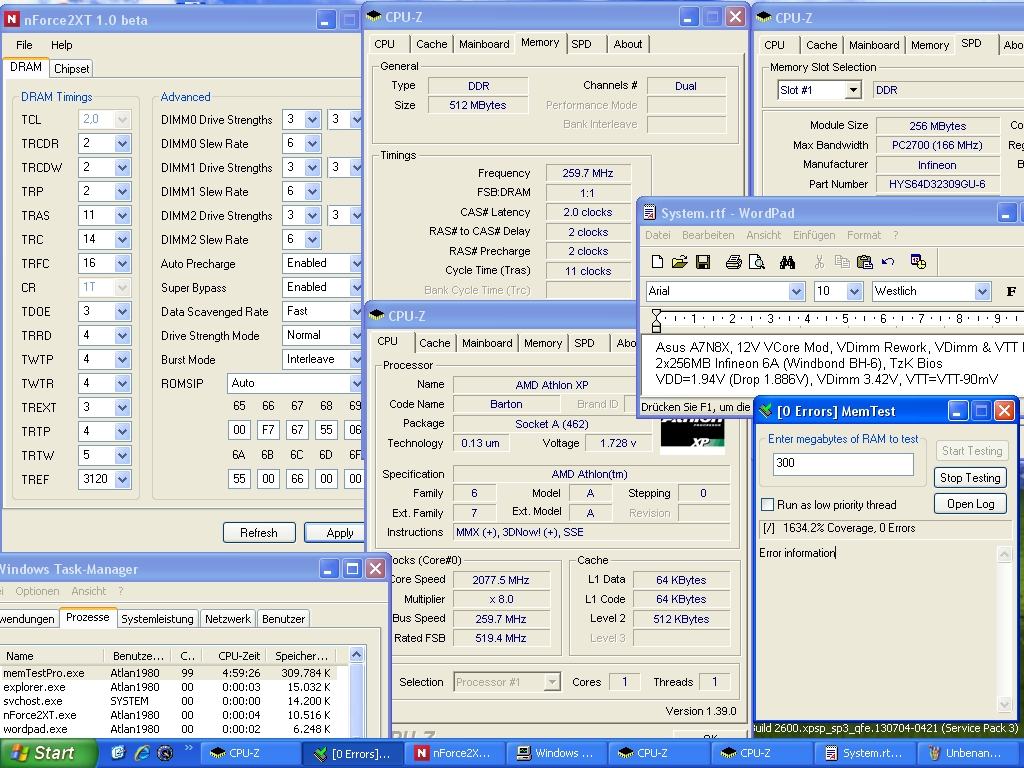This screenshot has height=768, width=1024.
Task: Click WordPad ruler indent marker
Action: point(656,319)
